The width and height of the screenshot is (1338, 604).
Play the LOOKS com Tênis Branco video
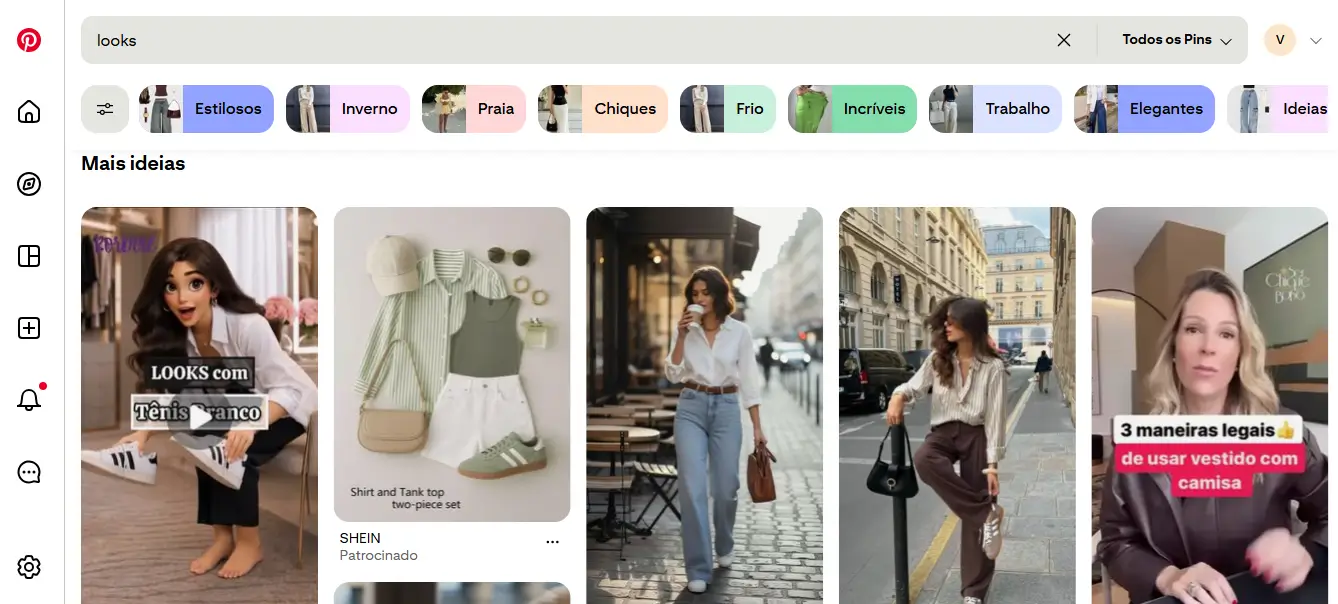201,418
